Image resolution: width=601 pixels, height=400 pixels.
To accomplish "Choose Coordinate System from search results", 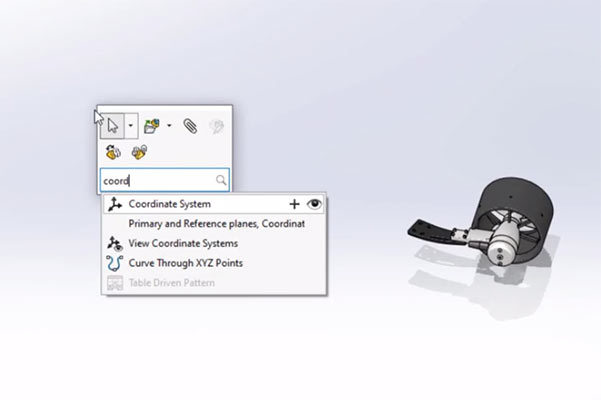I will 170,204.
